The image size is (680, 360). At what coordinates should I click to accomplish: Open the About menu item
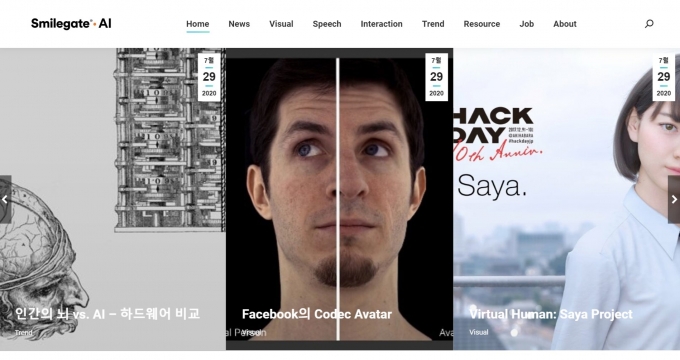[x=565, y=24]
